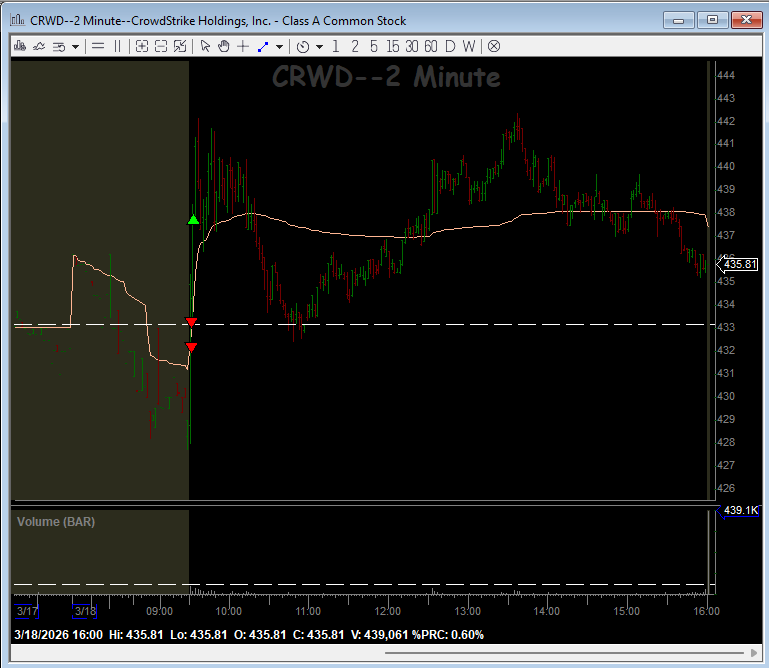The width and height of the screenshot is (769, 668).
Task: Expand the drawing tools dropdown arrow
Action: tap(280, 47)
